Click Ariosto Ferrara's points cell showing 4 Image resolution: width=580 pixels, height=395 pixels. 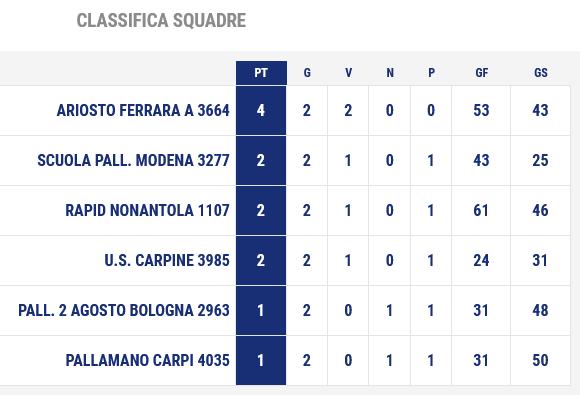pos(261,111)
